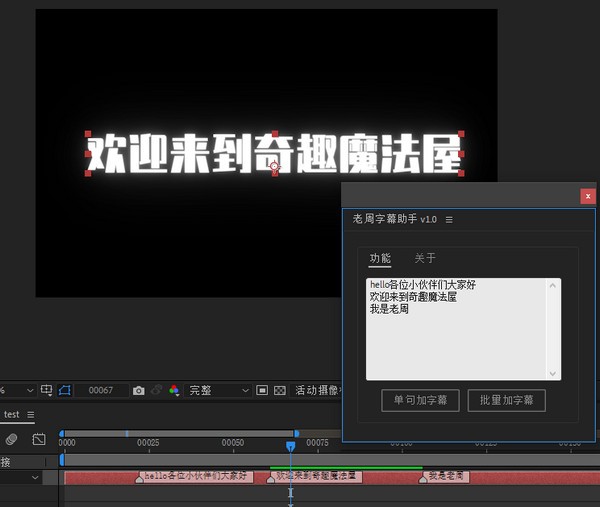The width and height of the screenshot is (600, 507).
Task: Open the 老周字幕助手 panel menu icon
Action: (449, 219)
